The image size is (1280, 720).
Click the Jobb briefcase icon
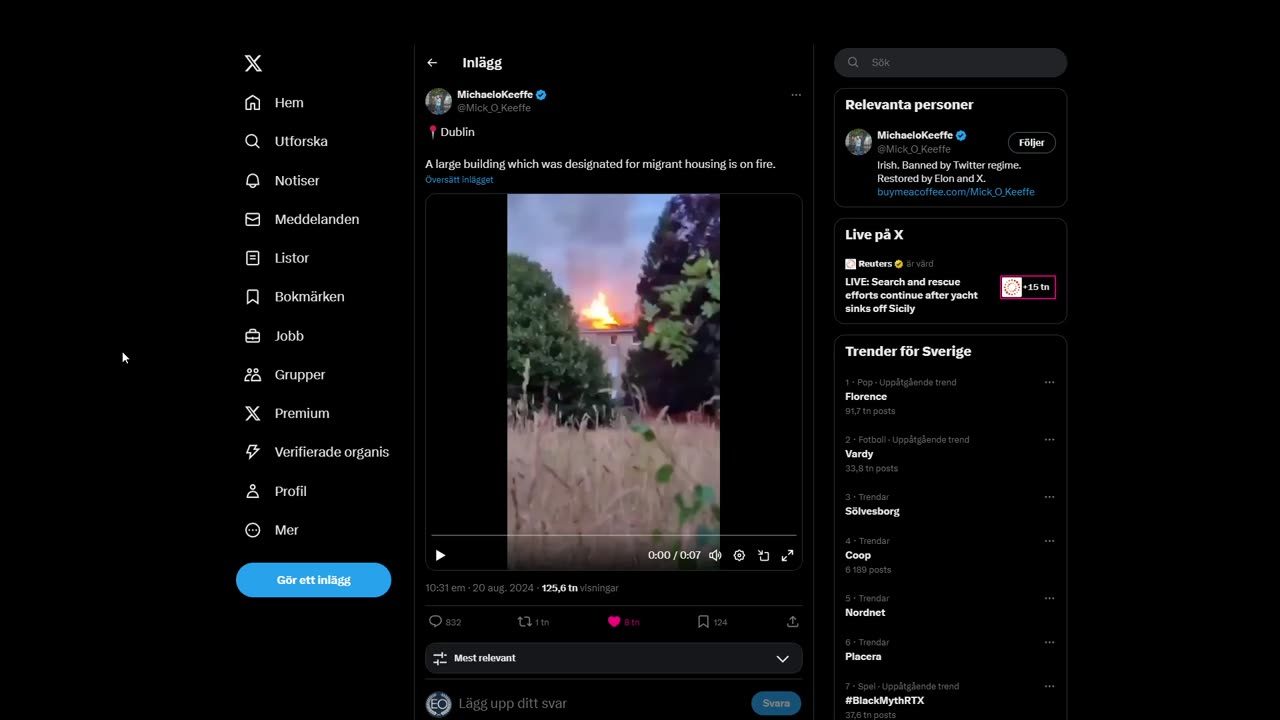pyautogui.click(x=253, y=336)
